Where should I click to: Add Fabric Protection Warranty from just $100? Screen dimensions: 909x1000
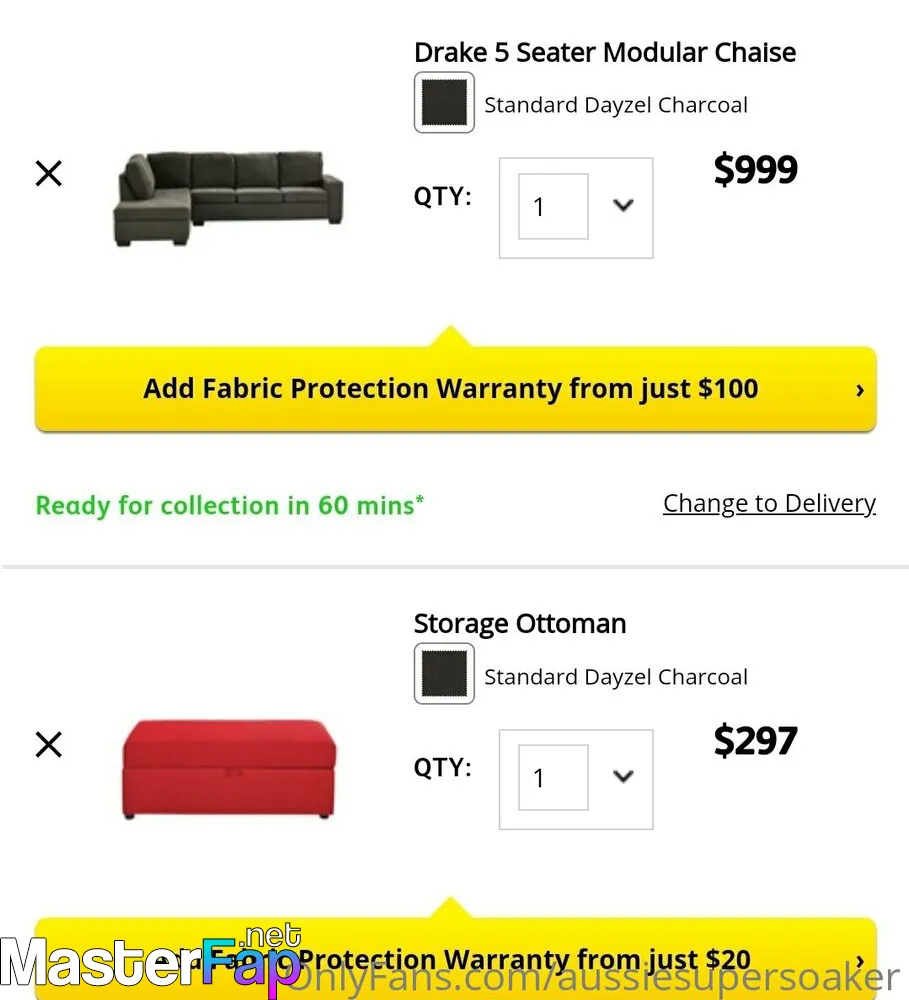(455, 389)
